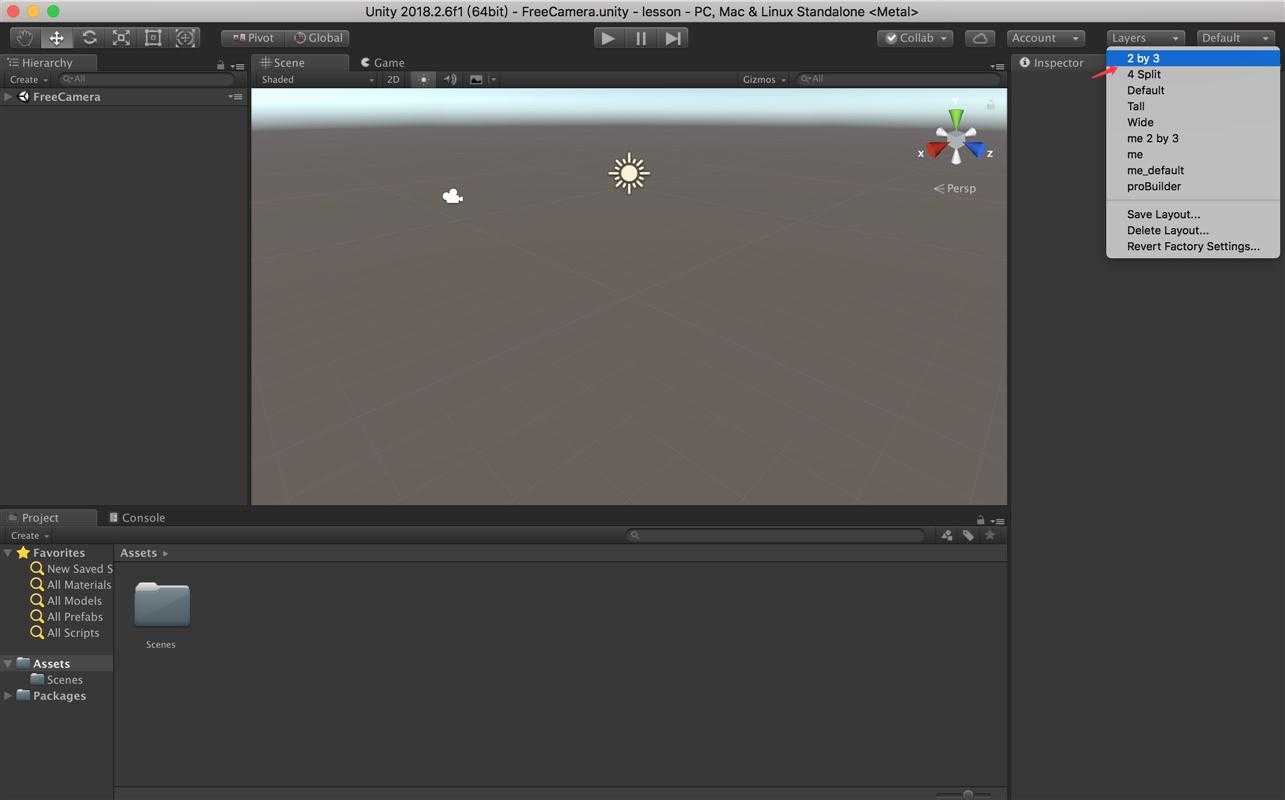Choose the 2 by 3 layout
This screenshot has height=800, width=1285.
(1193, 58)
